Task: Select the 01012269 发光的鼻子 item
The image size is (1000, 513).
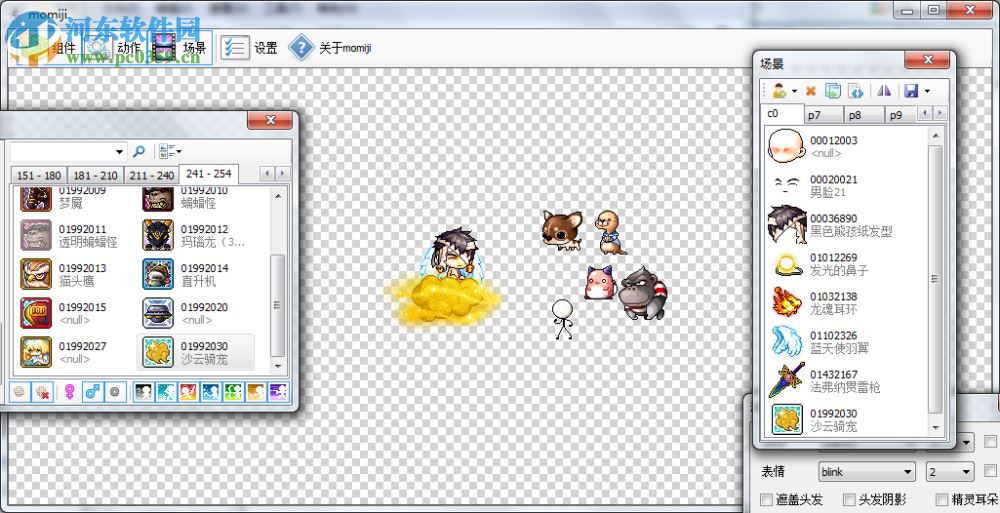Action: [846, 264]
